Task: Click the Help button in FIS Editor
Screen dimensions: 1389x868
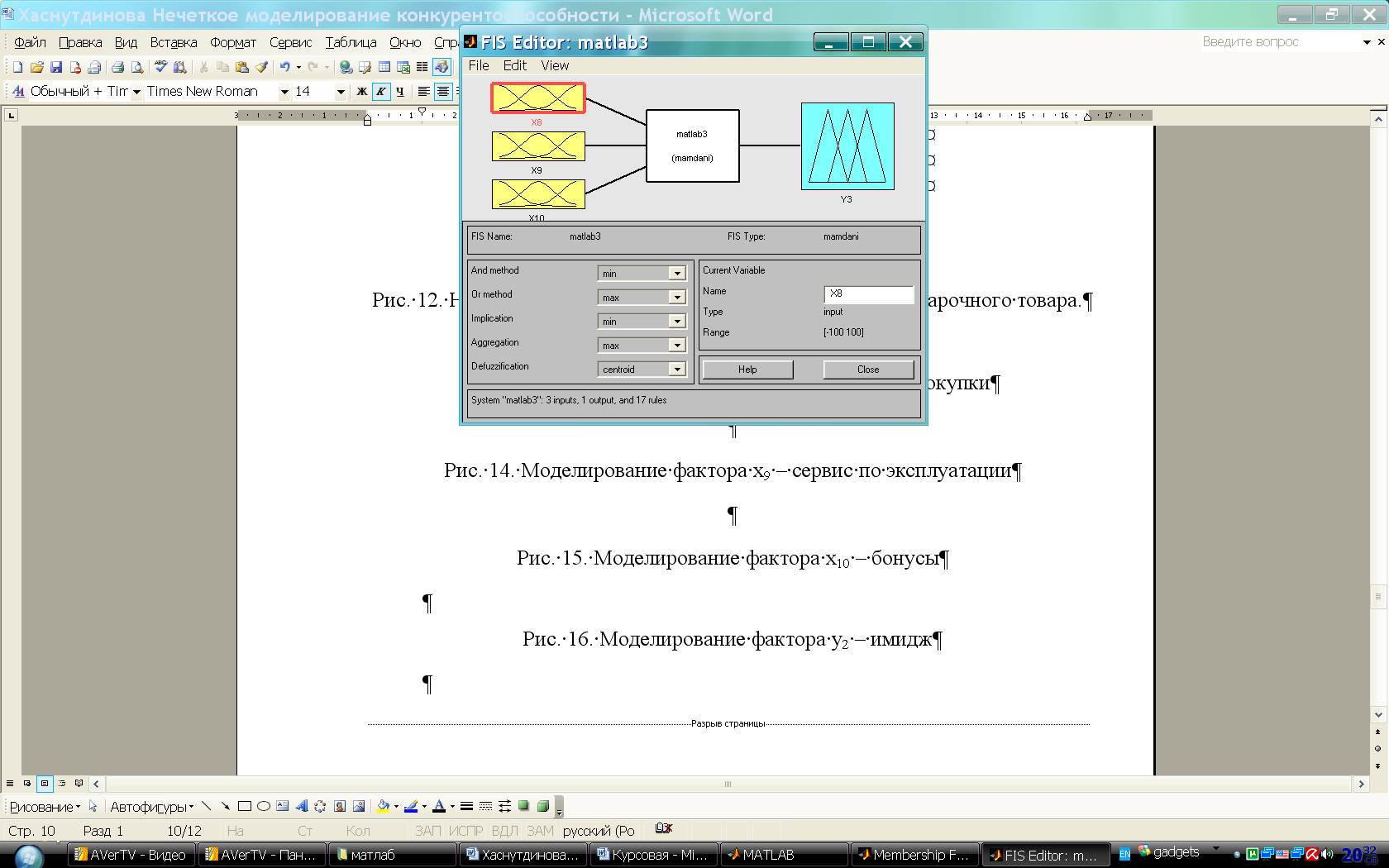Action: click(747, 370)
